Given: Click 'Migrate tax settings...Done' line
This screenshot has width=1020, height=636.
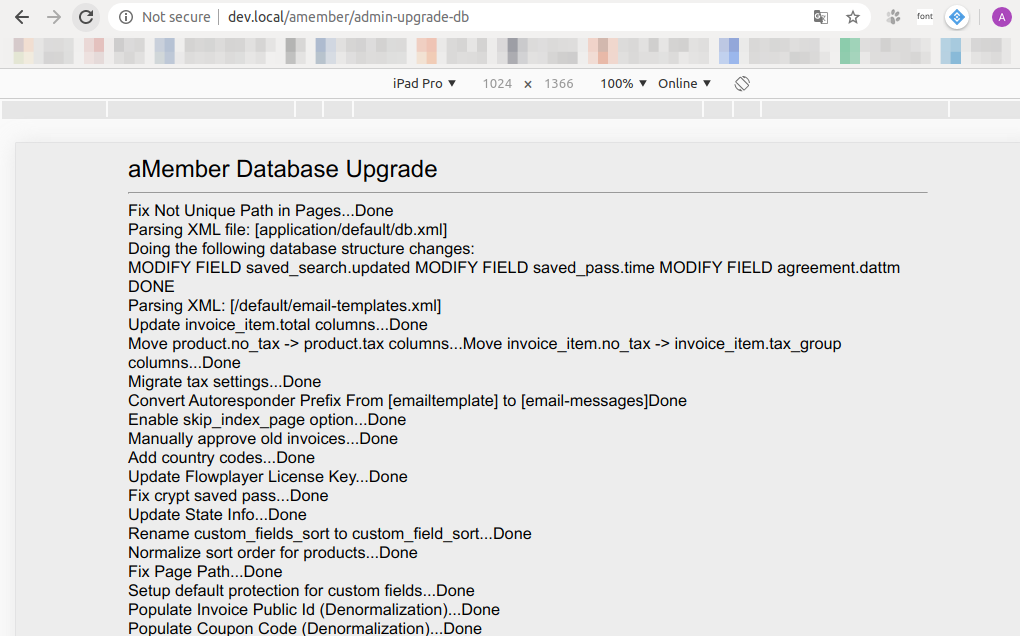Looking at the screenshot, I should click(224, 382).
